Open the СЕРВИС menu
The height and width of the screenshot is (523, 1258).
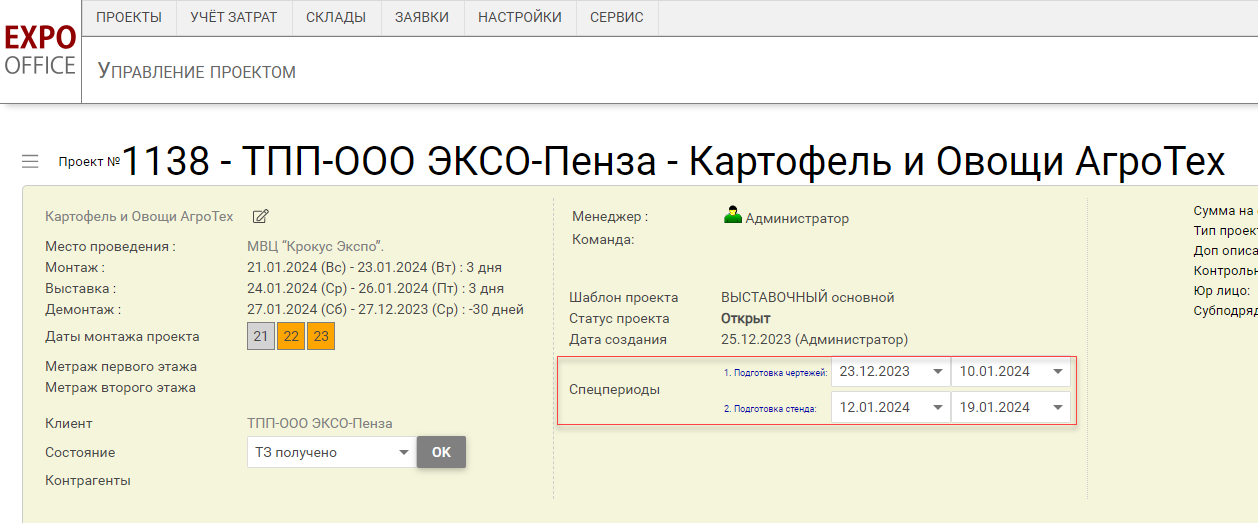point(617,18)
